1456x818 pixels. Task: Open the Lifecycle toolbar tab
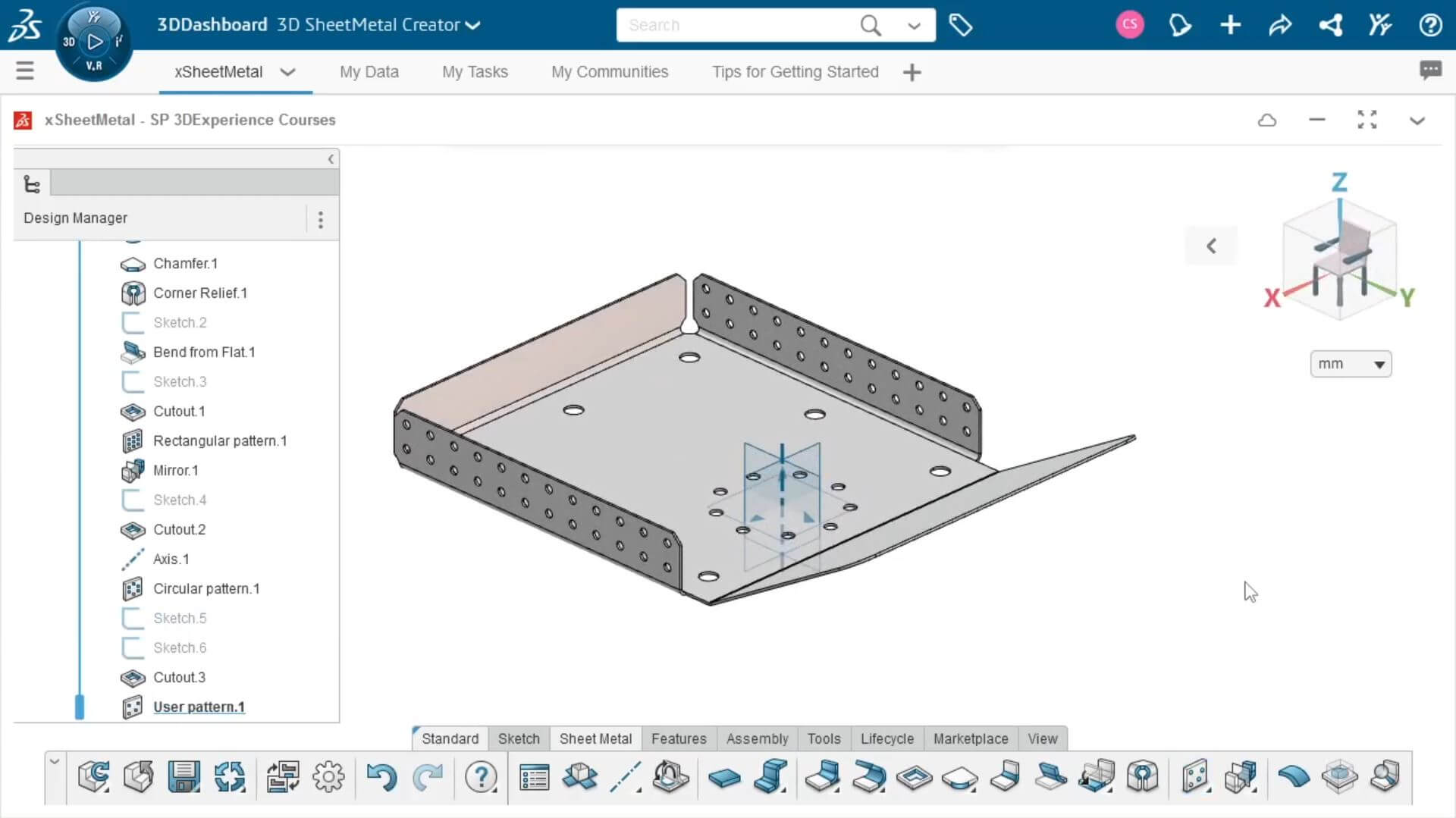click(x=887, y=738)
